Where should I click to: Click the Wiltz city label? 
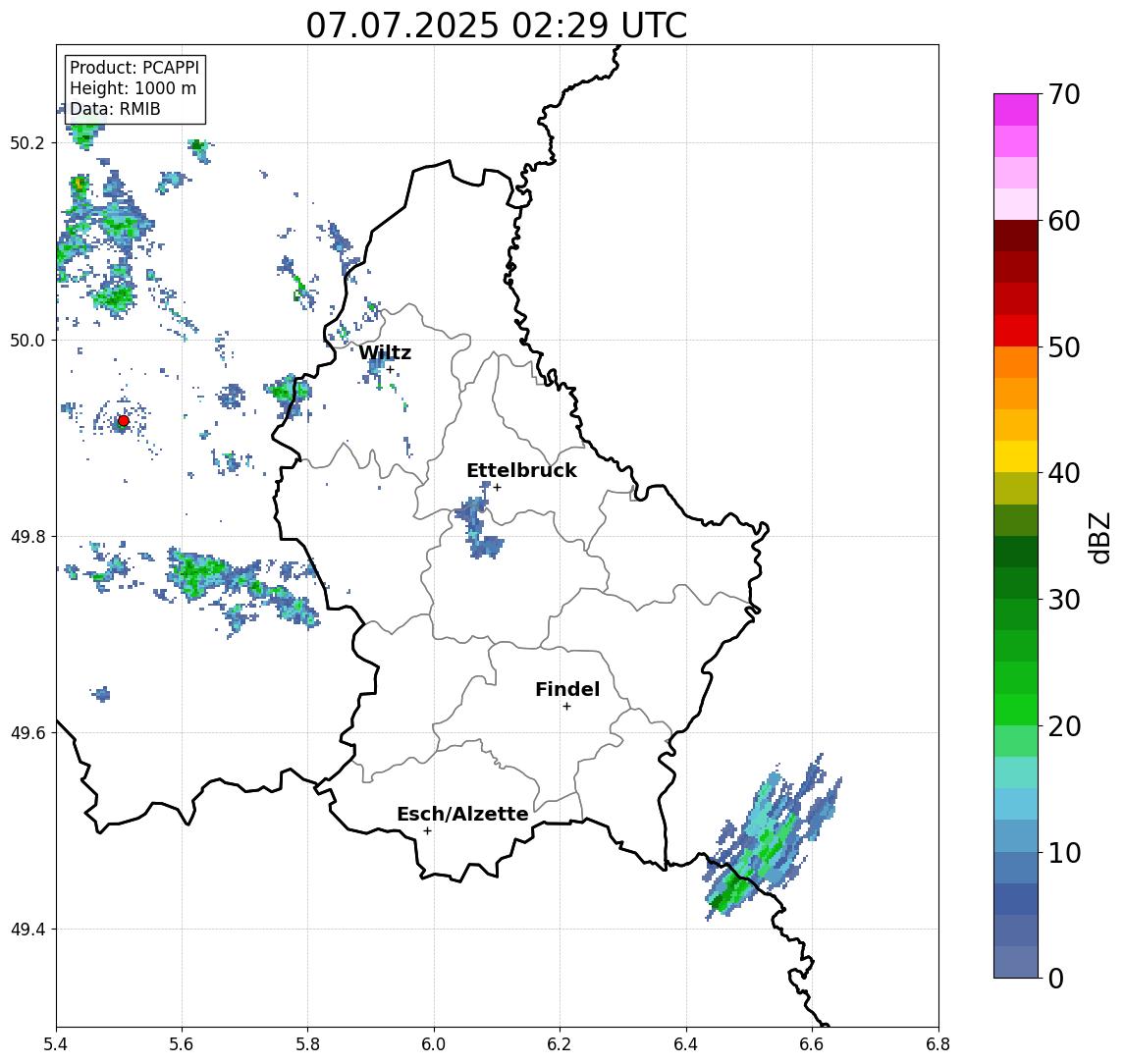click(x=385, y=352)
